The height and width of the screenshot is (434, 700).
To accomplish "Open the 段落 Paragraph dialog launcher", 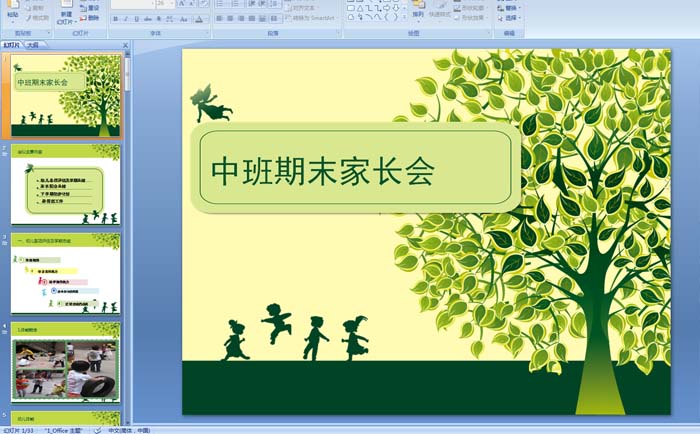I will (x=338, y=33).
